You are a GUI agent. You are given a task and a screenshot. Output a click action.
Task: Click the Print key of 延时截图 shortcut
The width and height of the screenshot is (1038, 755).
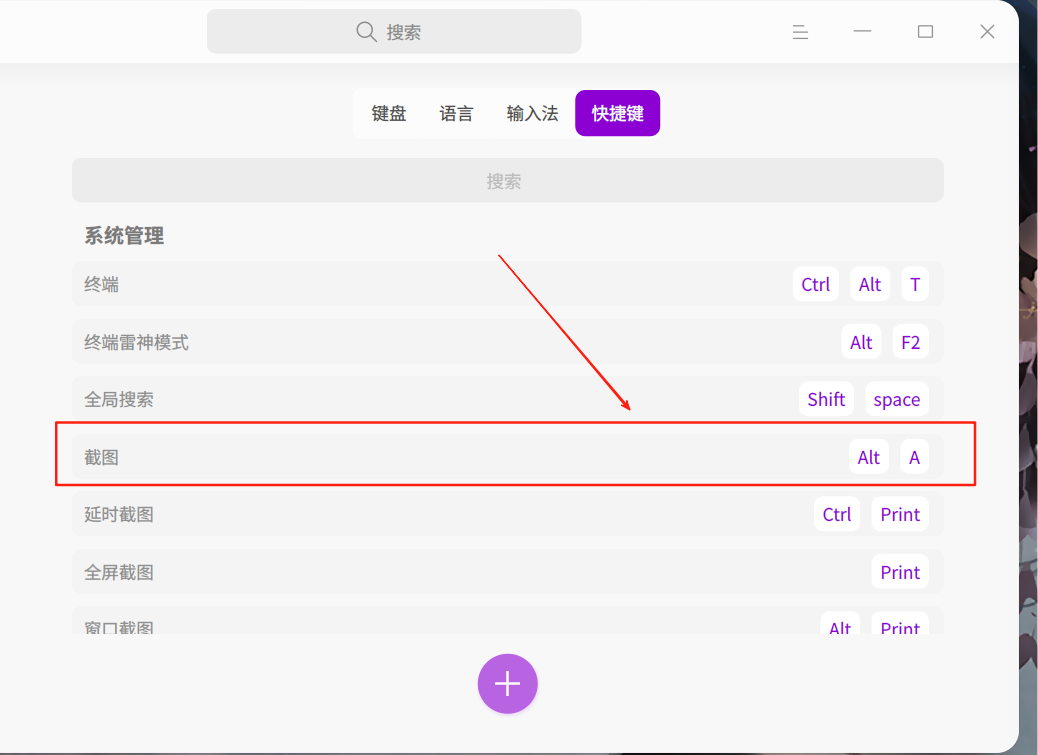point(900,514)
